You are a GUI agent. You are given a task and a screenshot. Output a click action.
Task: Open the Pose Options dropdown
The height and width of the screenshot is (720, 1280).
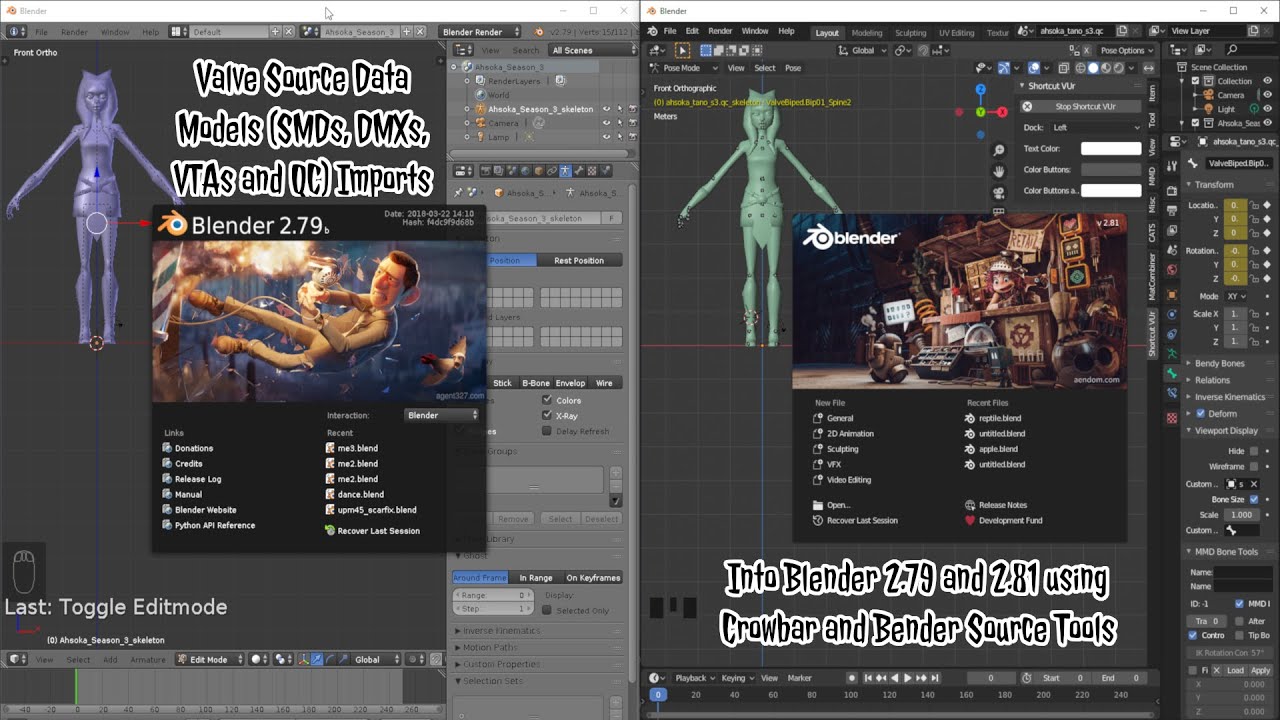[x=1126, y=50]
